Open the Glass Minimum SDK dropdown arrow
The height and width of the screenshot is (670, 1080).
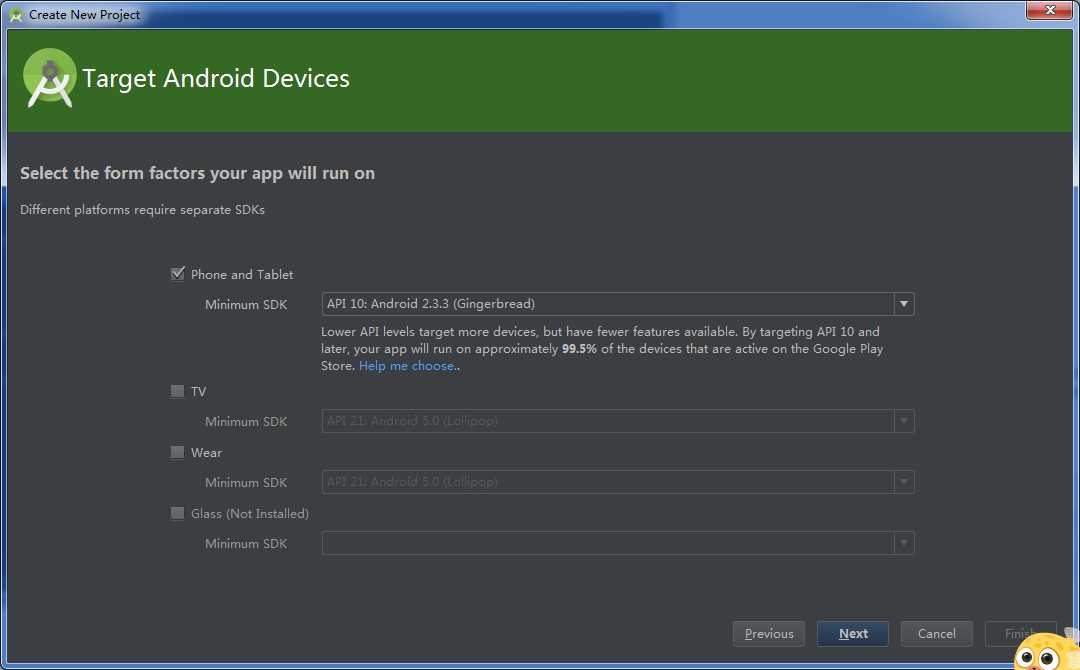(904, 543)
